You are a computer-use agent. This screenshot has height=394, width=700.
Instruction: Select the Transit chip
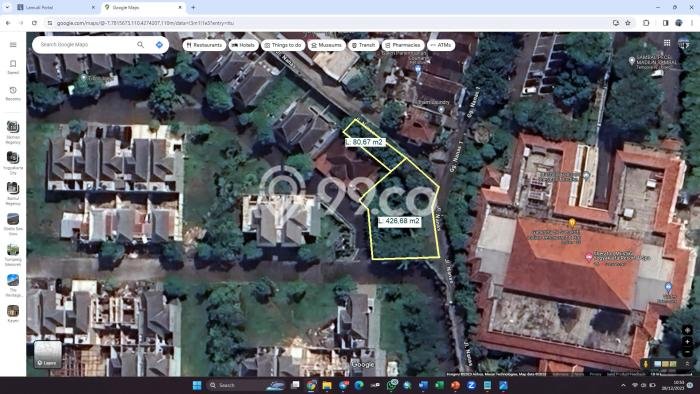pos(363,45)
